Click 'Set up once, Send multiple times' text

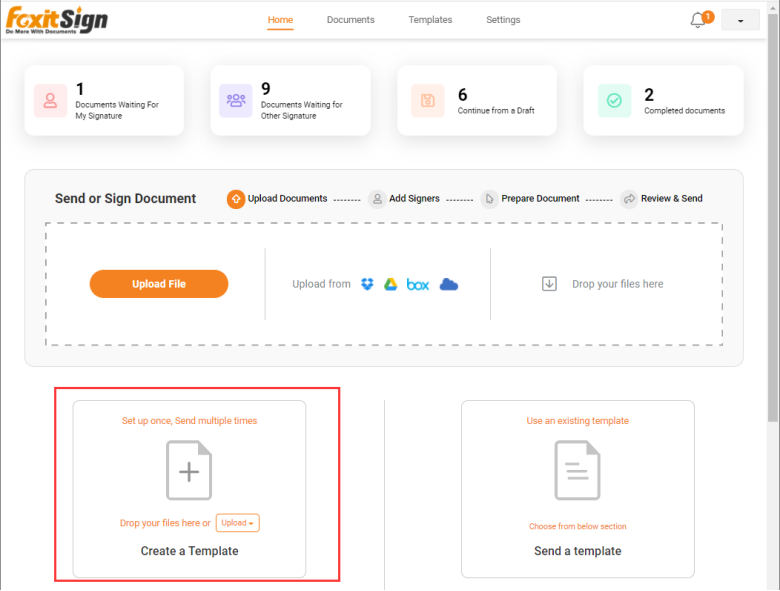pyautogui.click(x=189, y=421)
